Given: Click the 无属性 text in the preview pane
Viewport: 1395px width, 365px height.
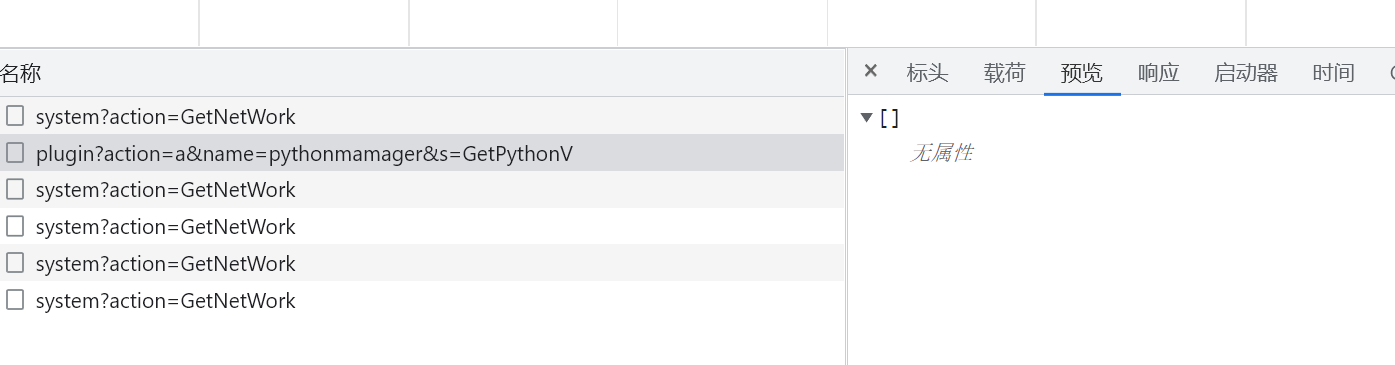Looking at the screenshot, I should (x=942, y=153).
